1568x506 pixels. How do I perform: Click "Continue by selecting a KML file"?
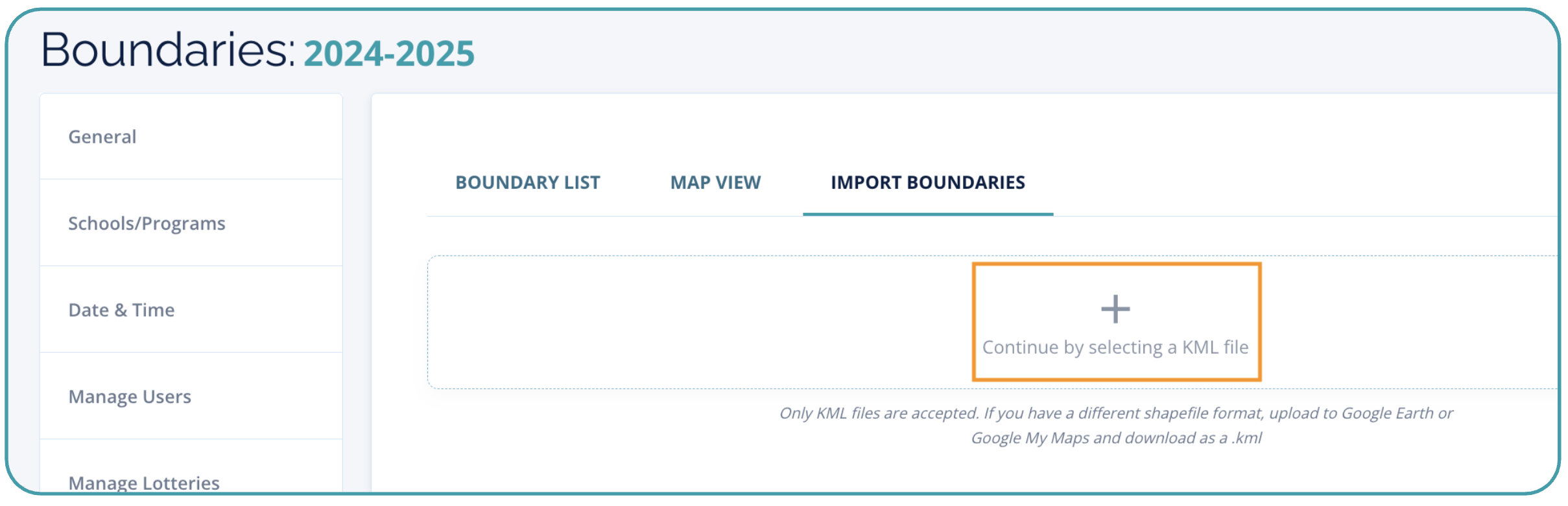[x=1115, y=348]
